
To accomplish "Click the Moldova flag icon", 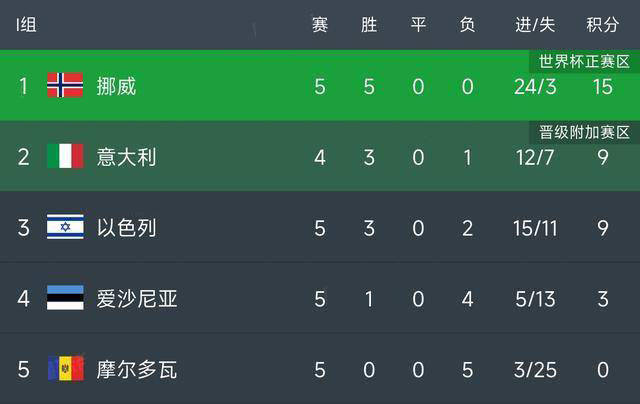I will coord(65,368).
